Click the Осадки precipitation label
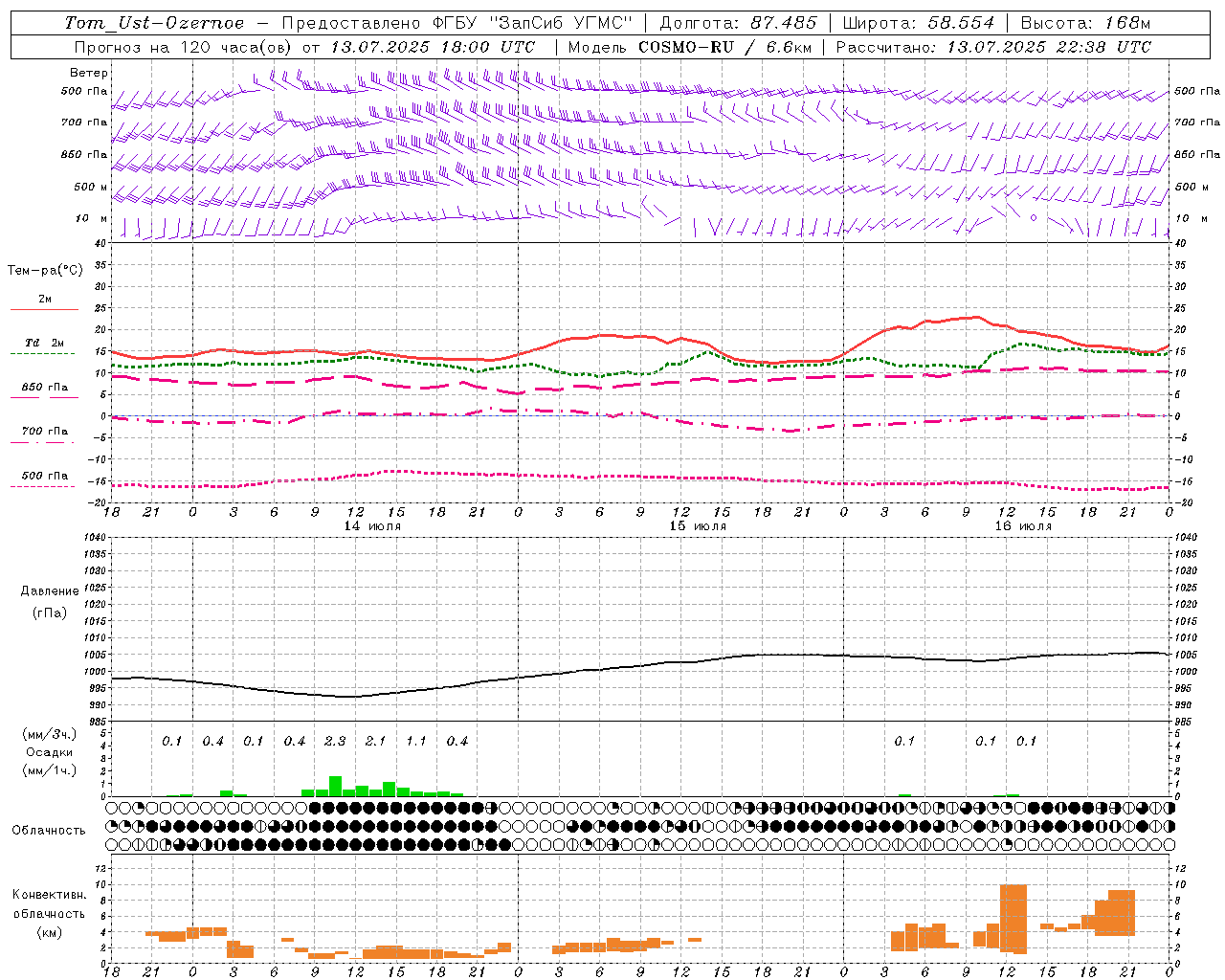Image resolution: width=1225 pixels, height=980 pixels. (49, 752)
